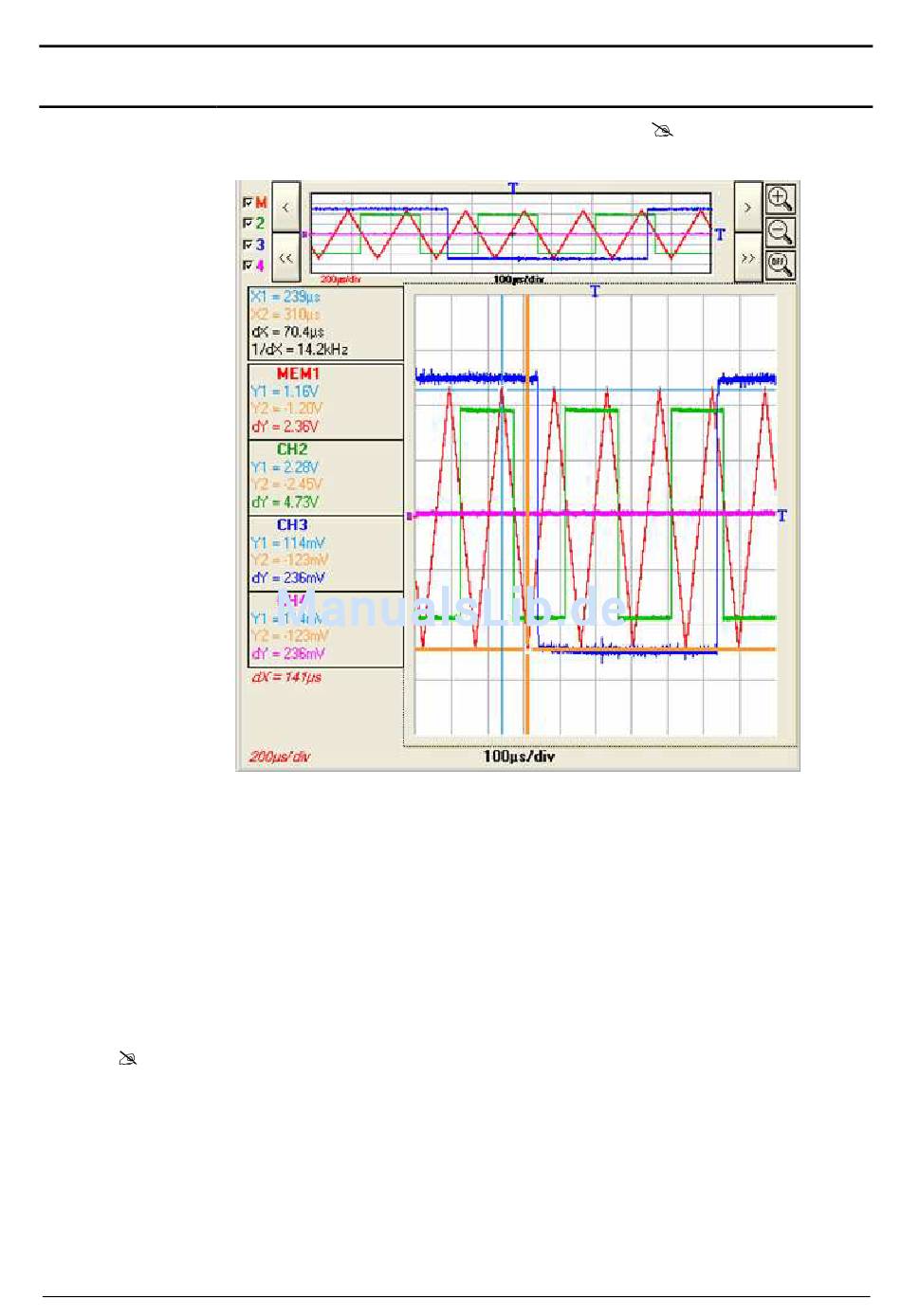Image resolution: width=901 pixels, height=1316 pixels.
Task: Click the T trigger level marker right of main graph
Action: point(782,515)
